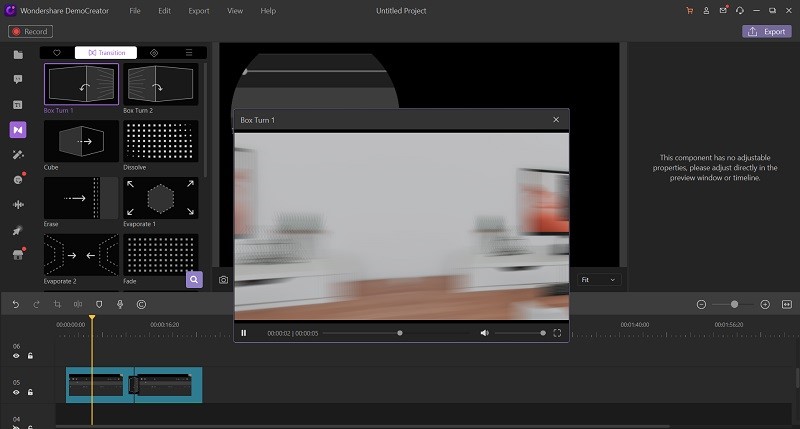800x429 pixels.
Task: Mute the preview dialog speaker icon
Action: point(484,333)
